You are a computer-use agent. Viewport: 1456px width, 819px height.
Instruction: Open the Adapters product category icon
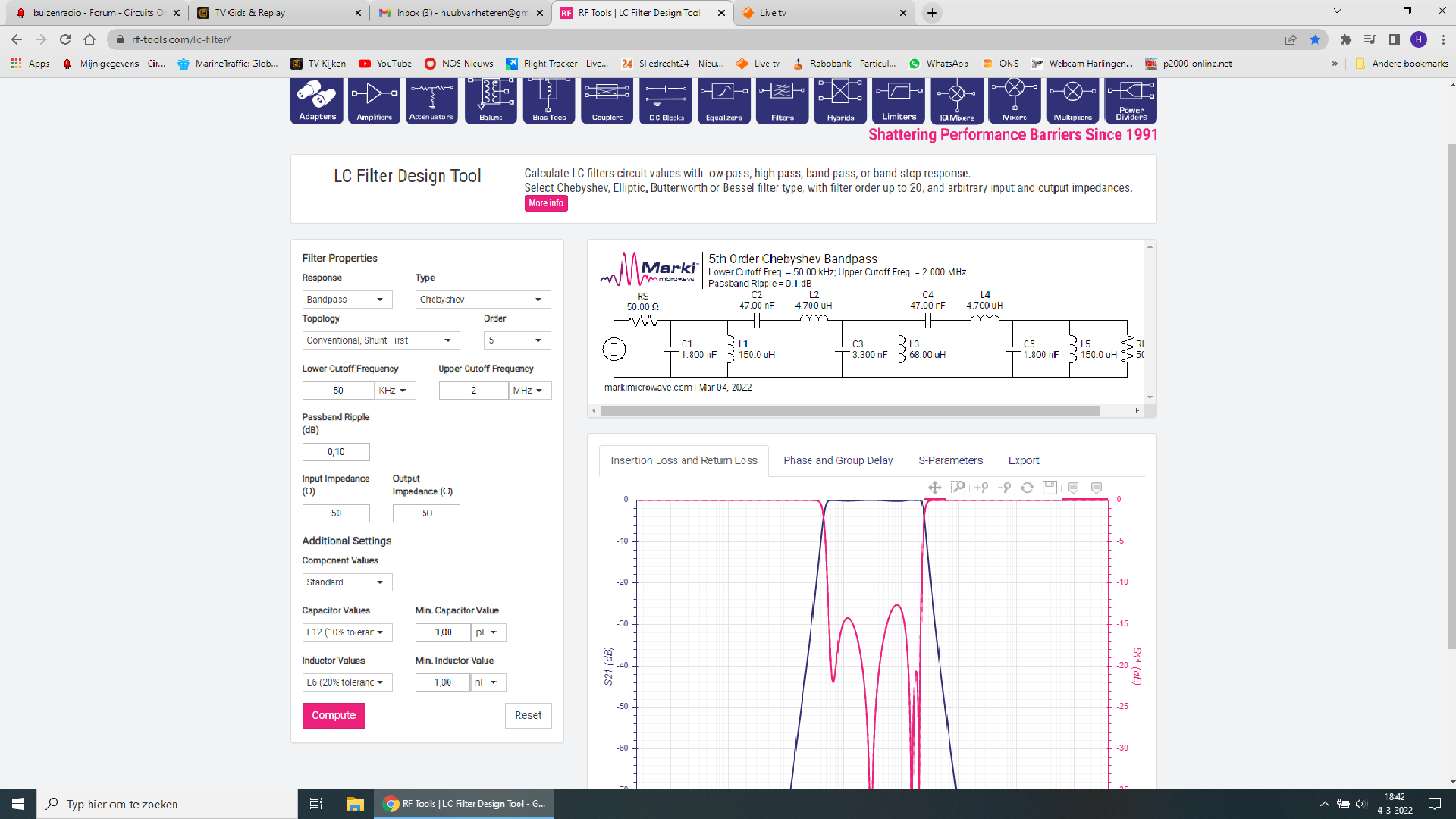click(x=317, y=101)
